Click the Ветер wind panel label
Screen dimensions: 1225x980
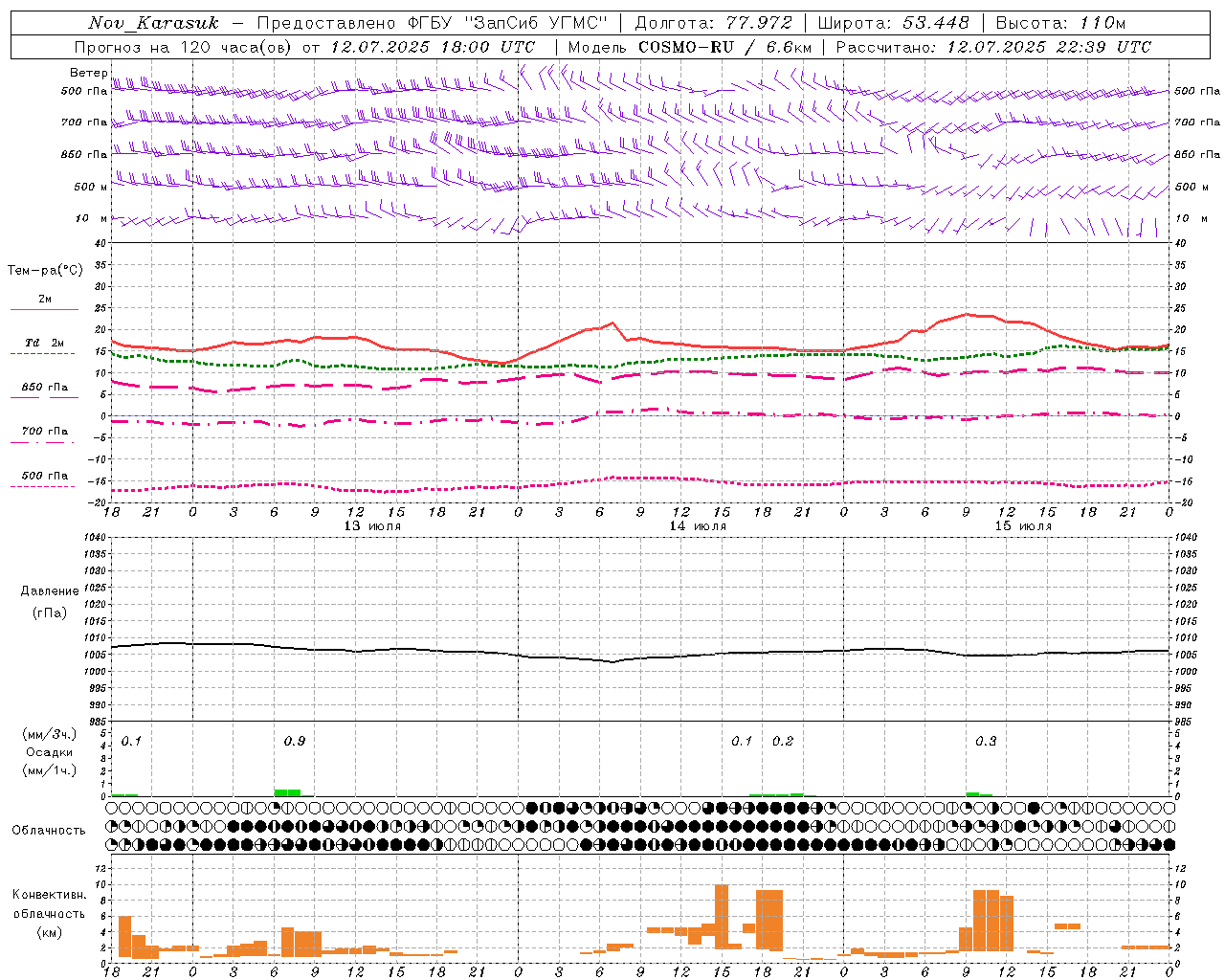point(88,73)
